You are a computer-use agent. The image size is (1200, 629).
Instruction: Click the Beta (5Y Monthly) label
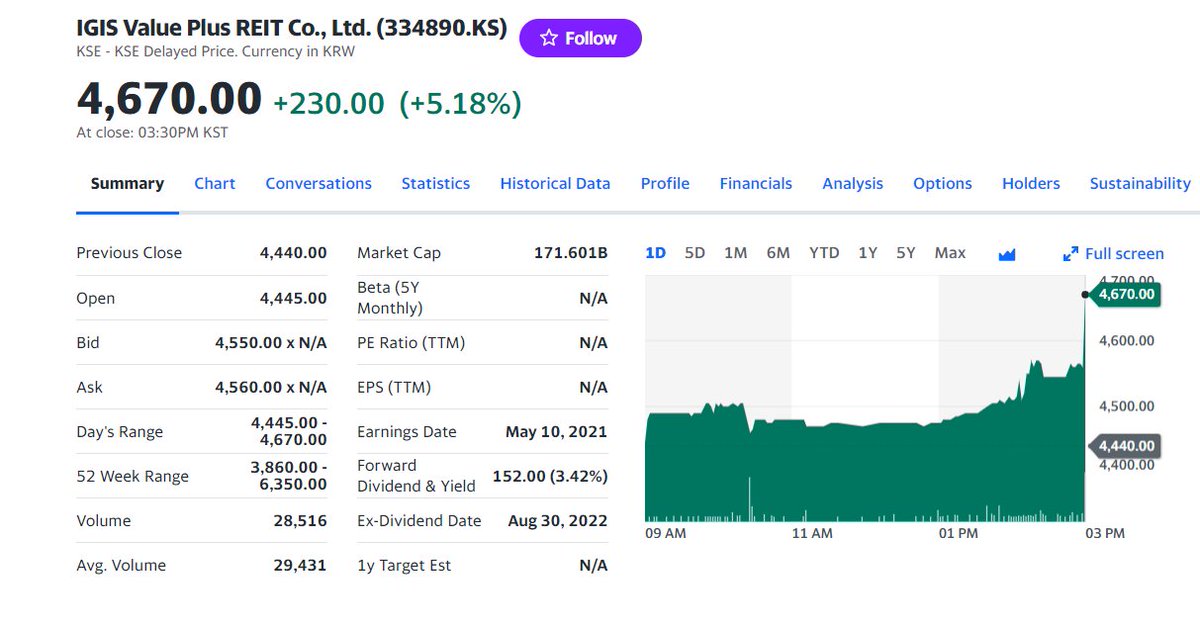coord(390,298)
